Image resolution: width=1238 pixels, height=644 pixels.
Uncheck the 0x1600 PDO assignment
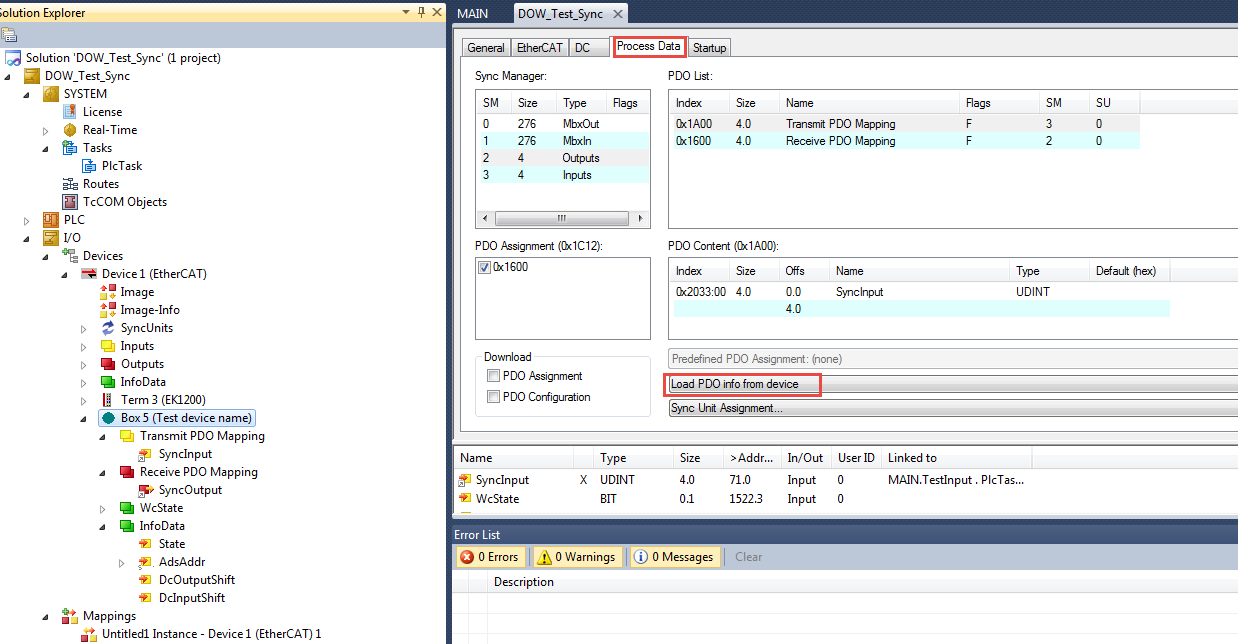[x=485, y=267]
